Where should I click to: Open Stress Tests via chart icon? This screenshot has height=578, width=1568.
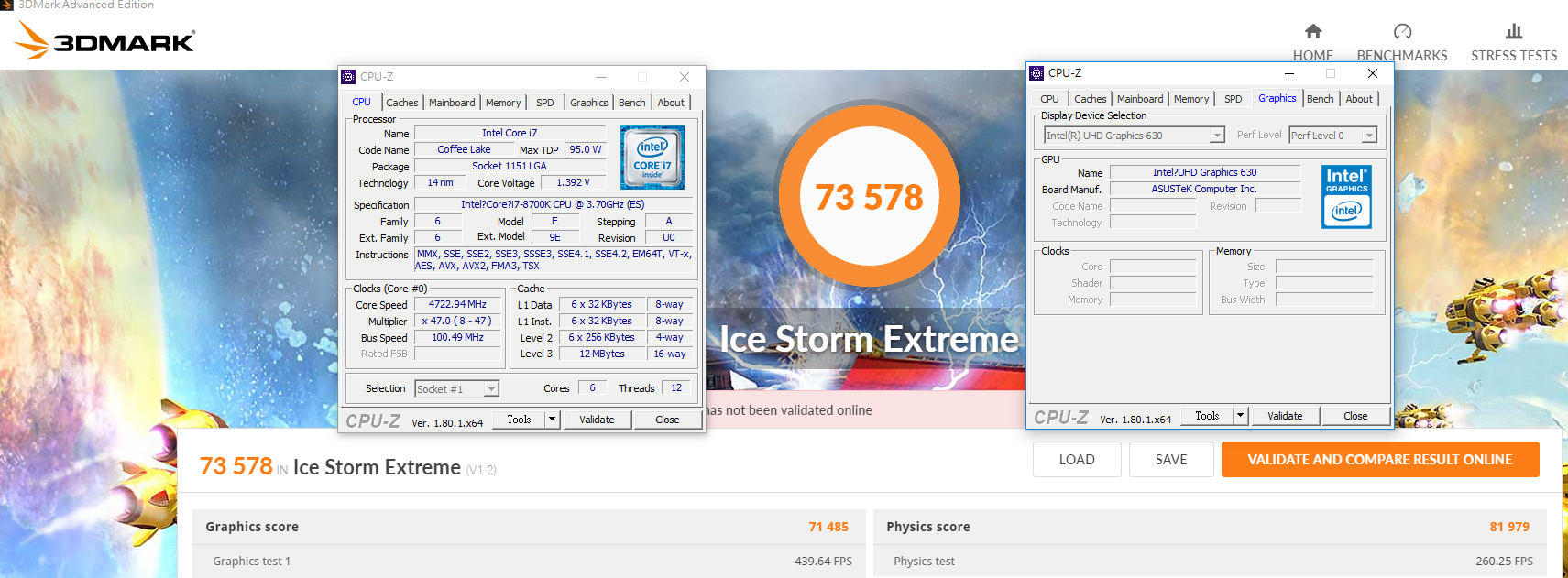(1514, 31)
